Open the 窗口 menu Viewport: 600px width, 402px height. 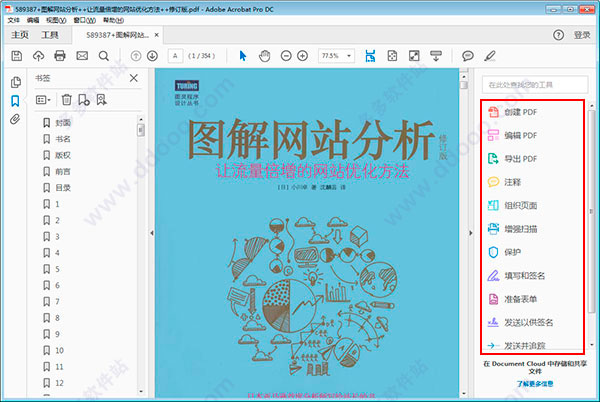[85, 20]
